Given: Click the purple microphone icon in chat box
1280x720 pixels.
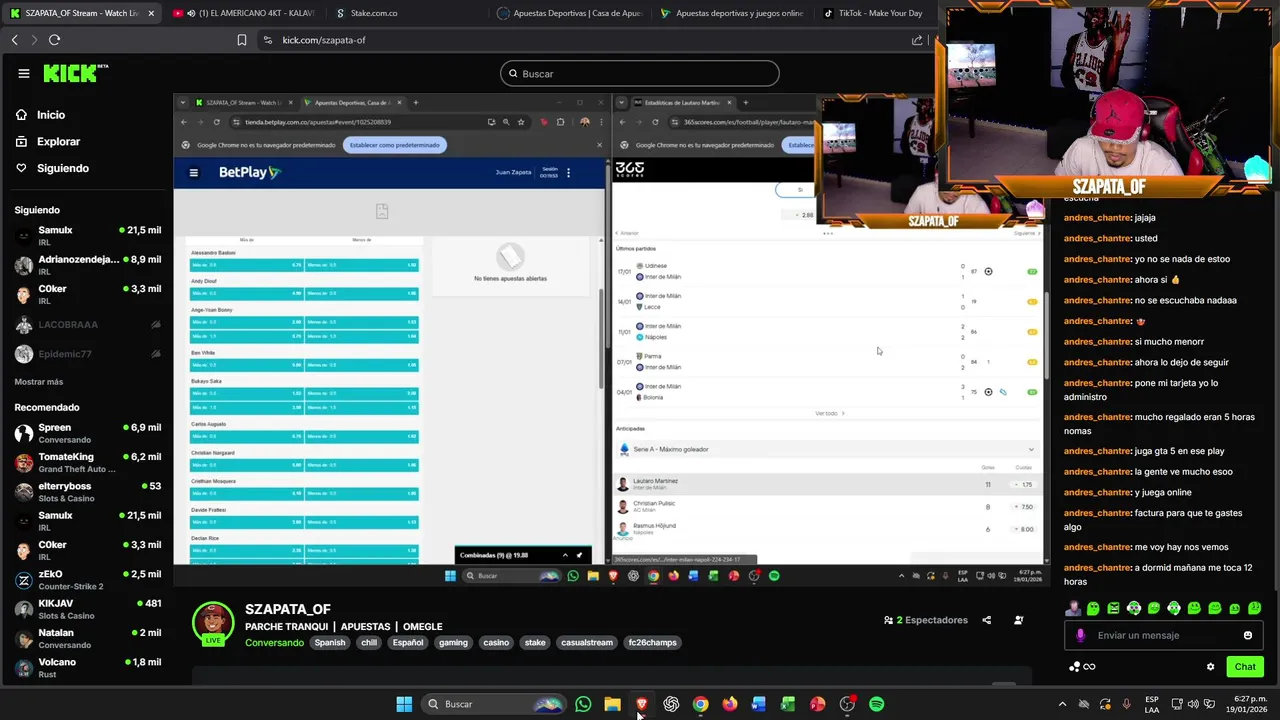Looking at the screenshot, I should coord(1080,635).
